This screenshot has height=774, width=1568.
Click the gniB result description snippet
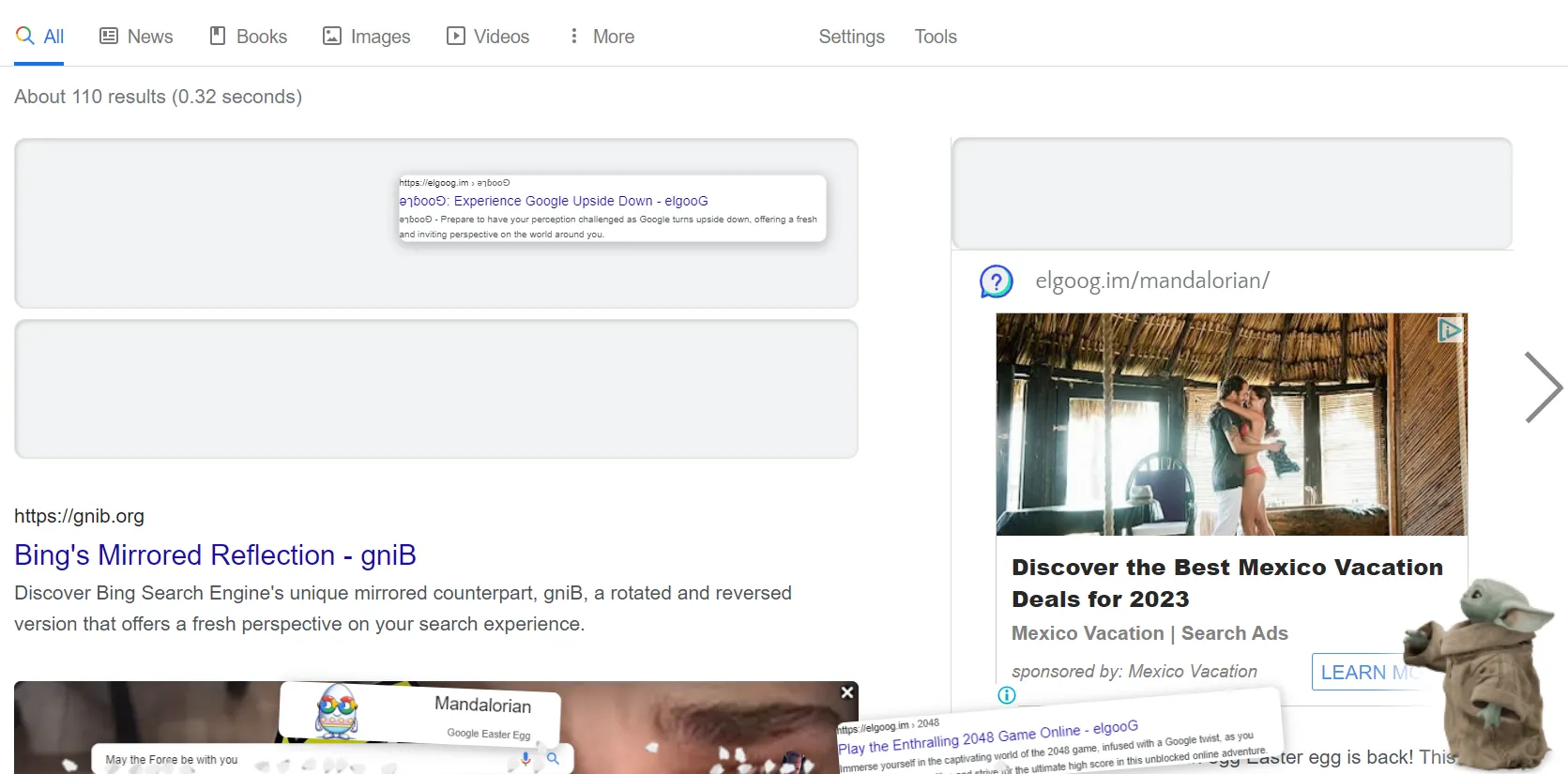point(403,608)
